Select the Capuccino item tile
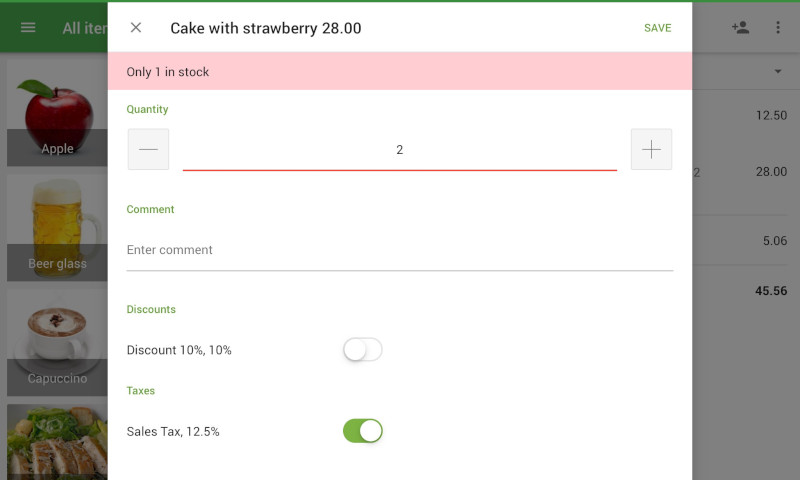 (x=57, y=342)
